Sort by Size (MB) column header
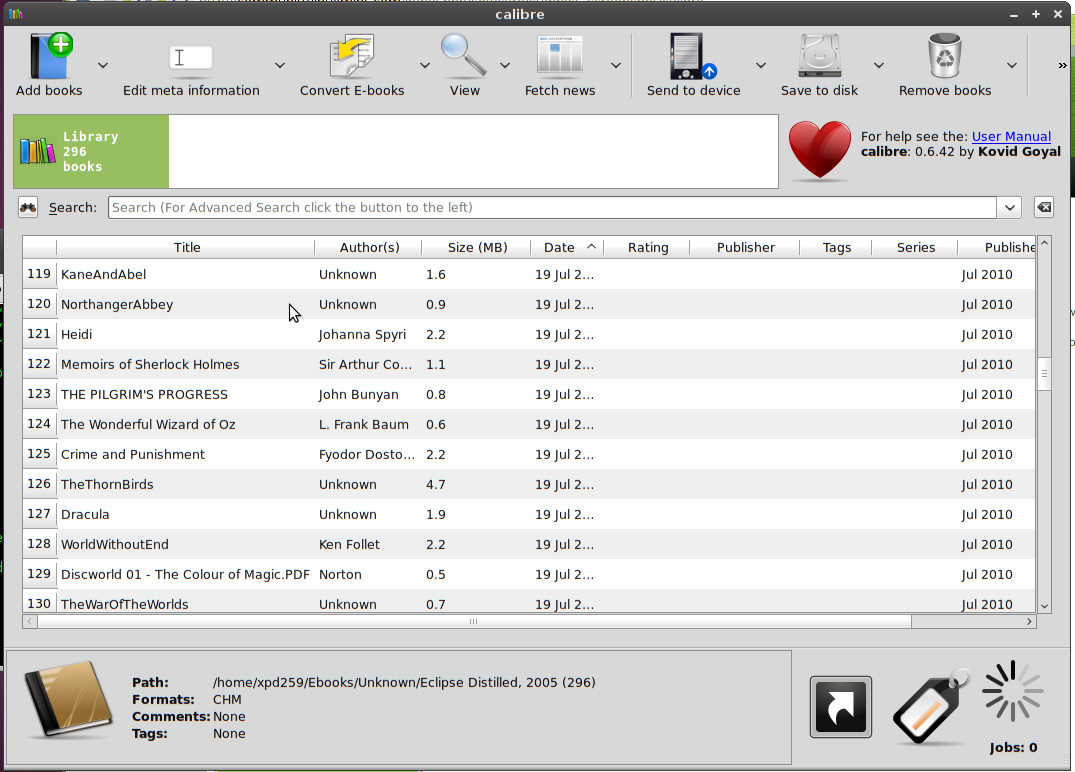The width and height of the screenshot is (1075, 772). point(477,247)
